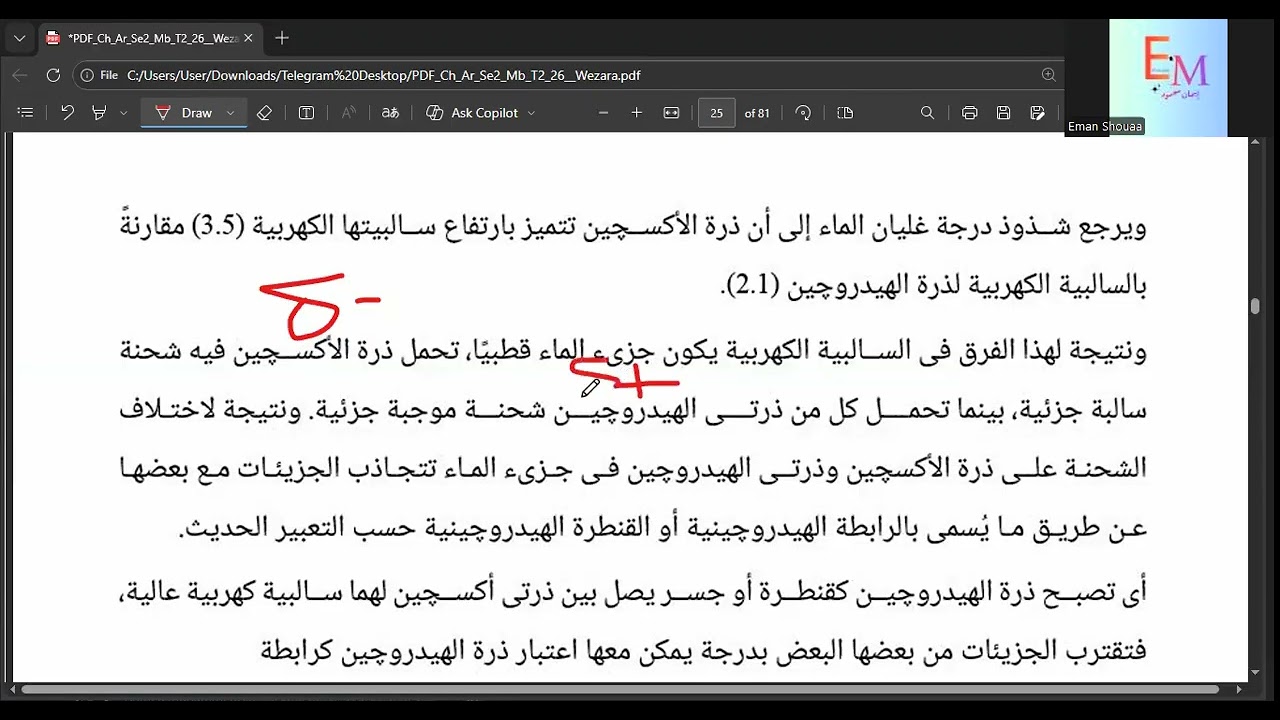
Task: Click the Translate icon
Action: click(x=391, y=113)
